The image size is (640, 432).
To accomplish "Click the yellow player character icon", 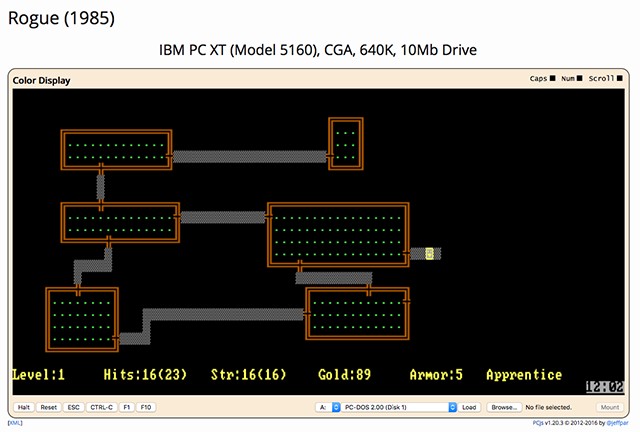I will pos(429,254).
